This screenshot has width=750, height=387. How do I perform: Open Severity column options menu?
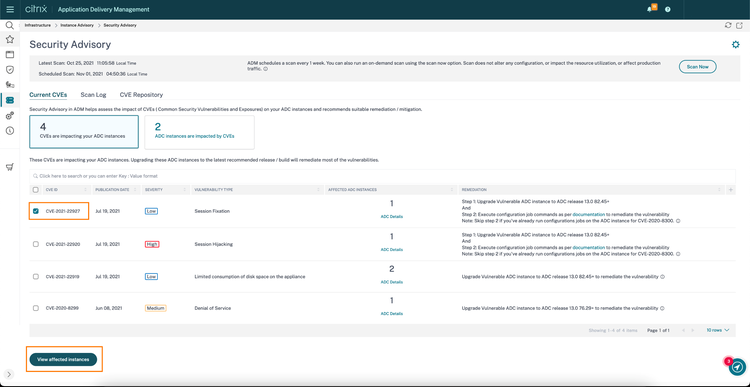184,190
